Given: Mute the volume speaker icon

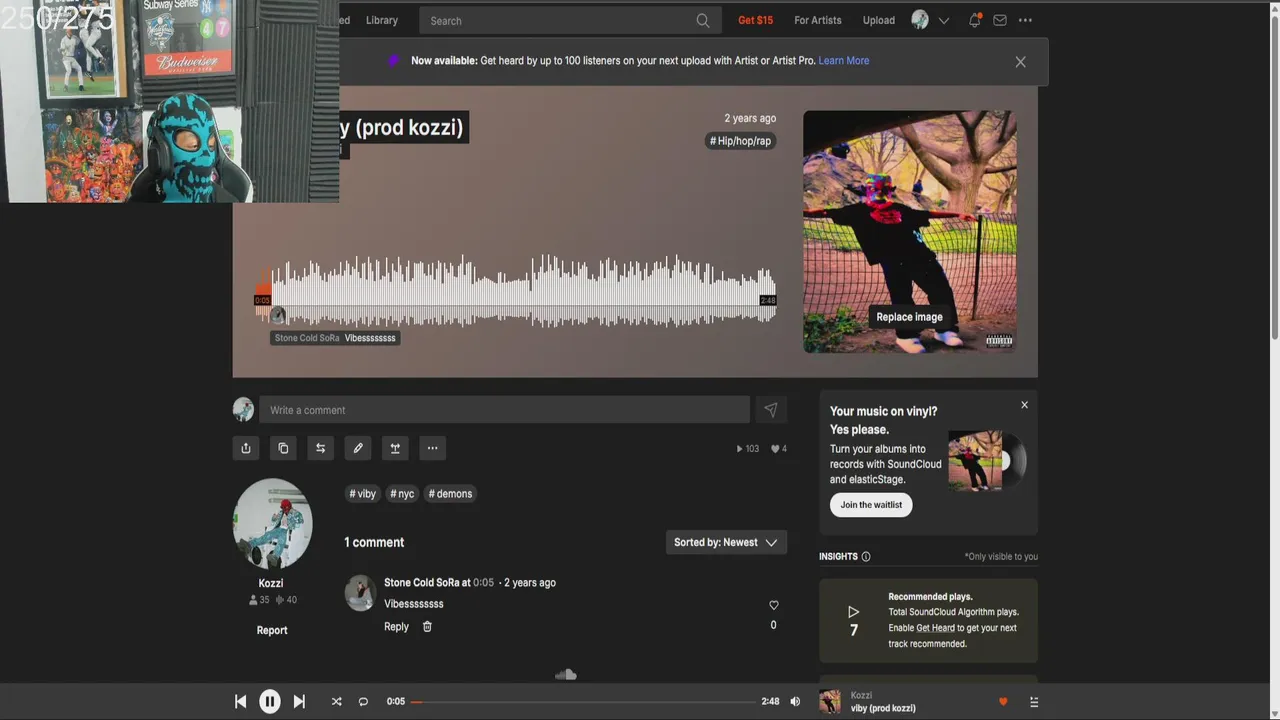Looking at the screenshot, I should click(x=795, y=702).
